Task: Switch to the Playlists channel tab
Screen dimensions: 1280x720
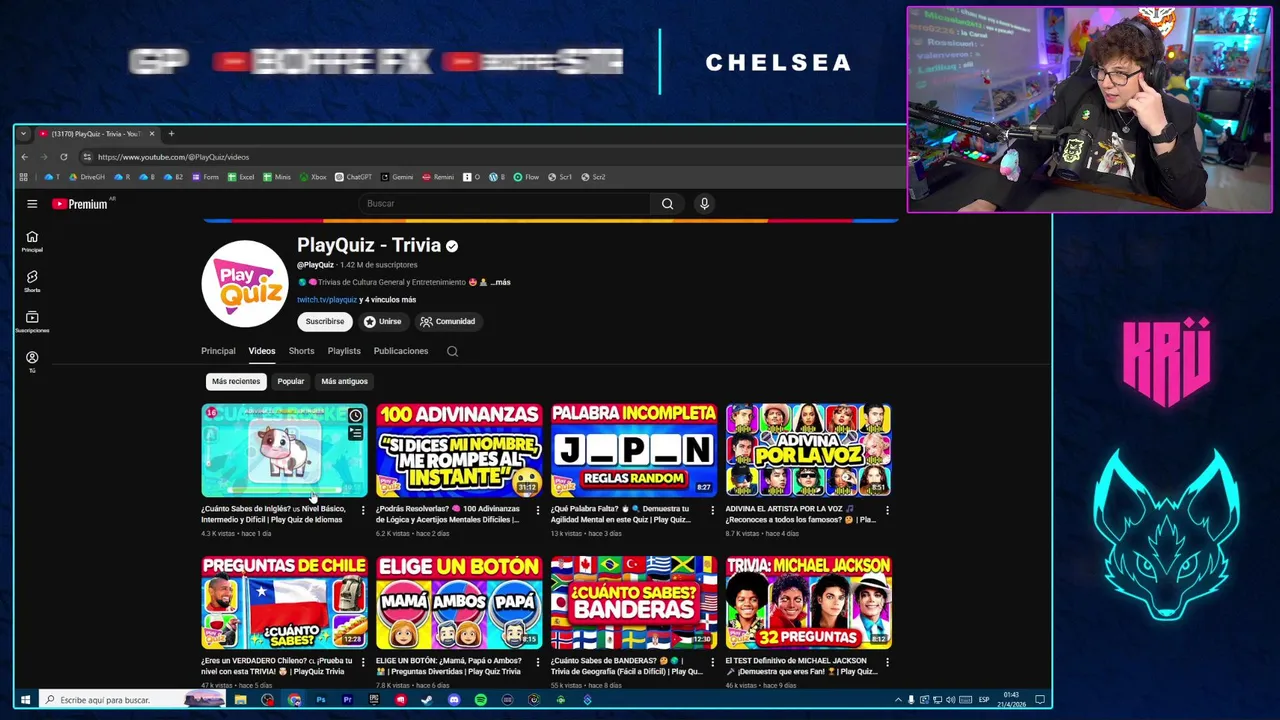Action: 344,351
